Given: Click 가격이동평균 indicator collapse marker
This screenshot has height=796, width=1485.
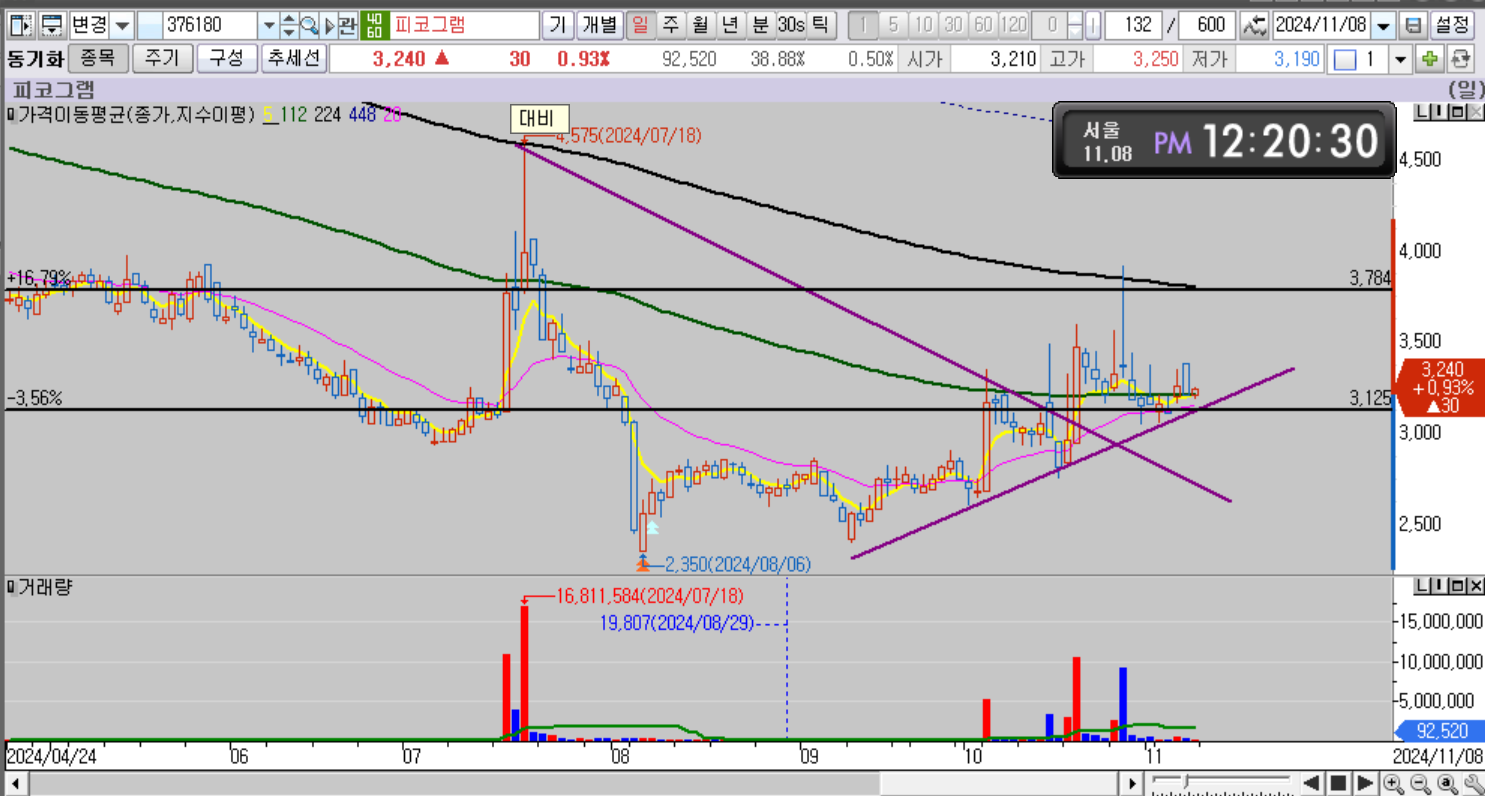Looking at the screenshot, I should [x=11, y=116].
